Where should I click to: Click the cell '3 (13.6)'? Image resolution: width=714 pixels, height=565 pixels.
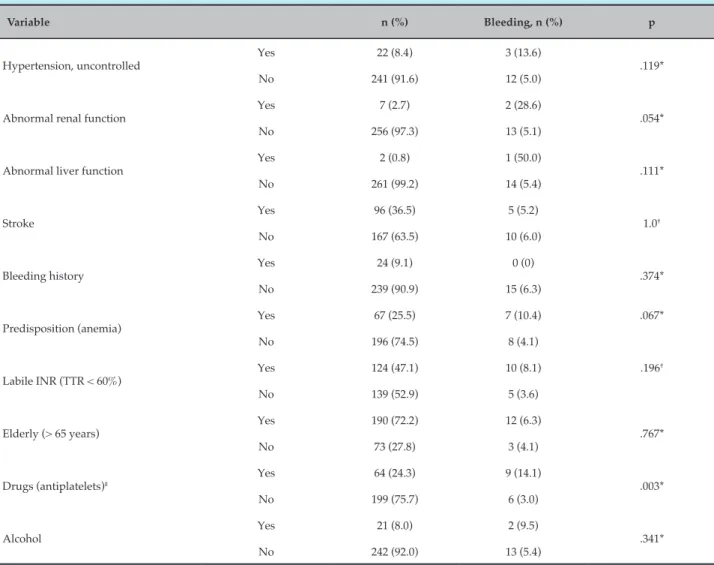(x=523, y=53)
